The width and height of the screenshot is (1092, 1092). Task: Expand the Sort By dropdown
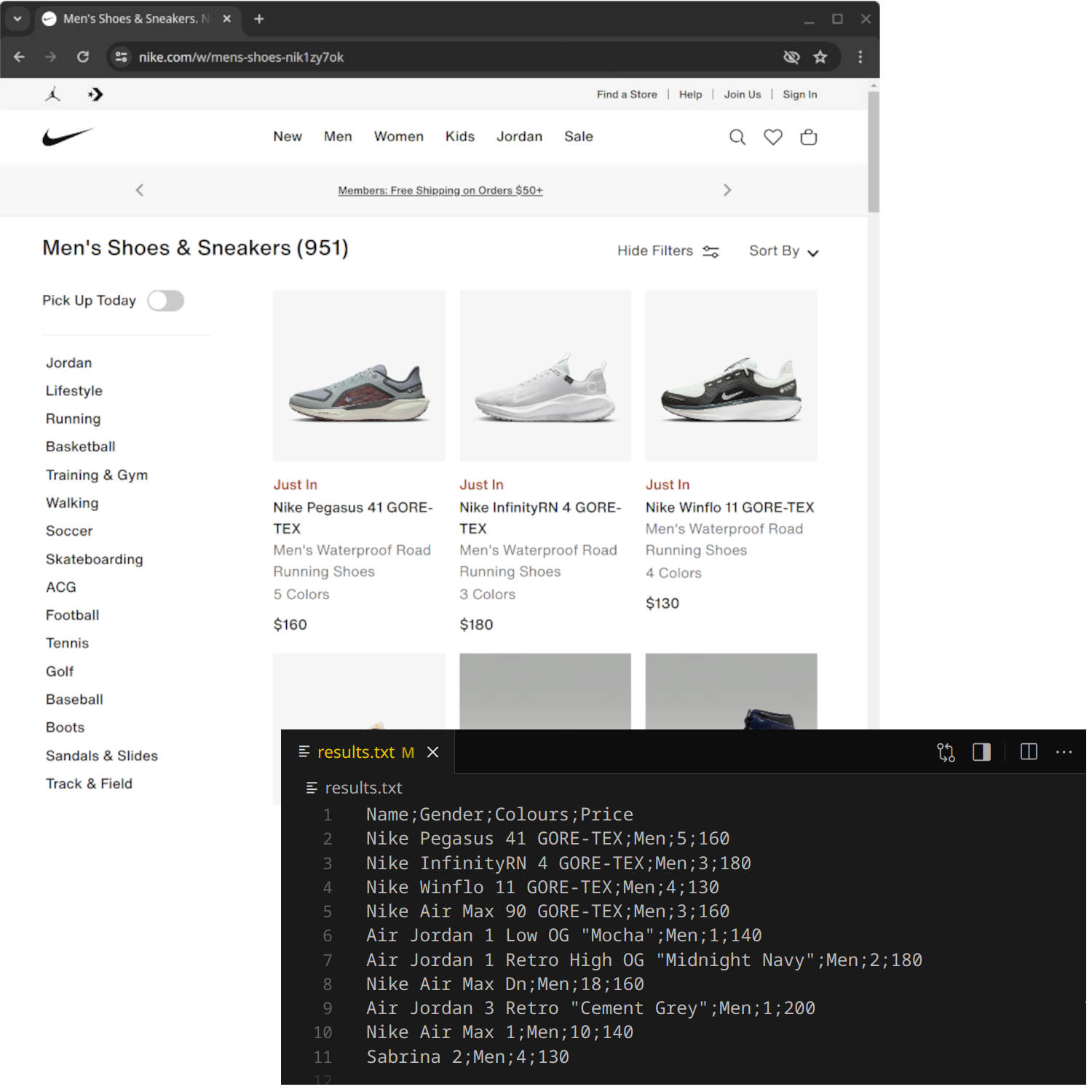pos(783,251)
